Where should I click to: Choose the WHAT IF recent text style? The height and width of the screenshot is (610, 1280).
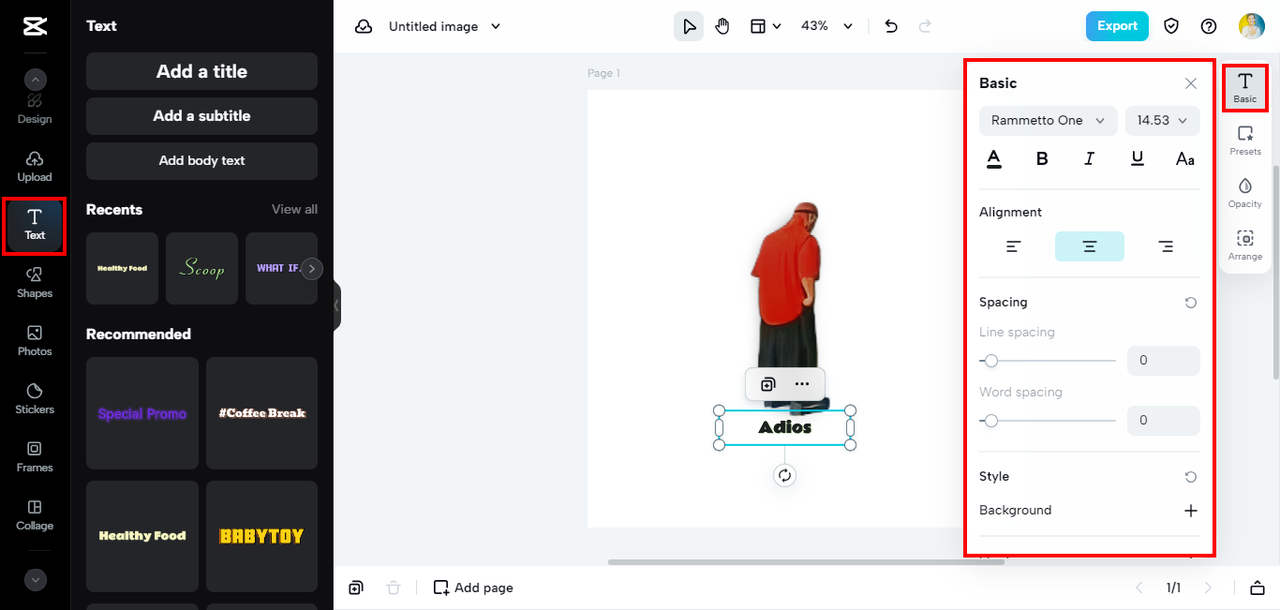[x=275, y=268]
